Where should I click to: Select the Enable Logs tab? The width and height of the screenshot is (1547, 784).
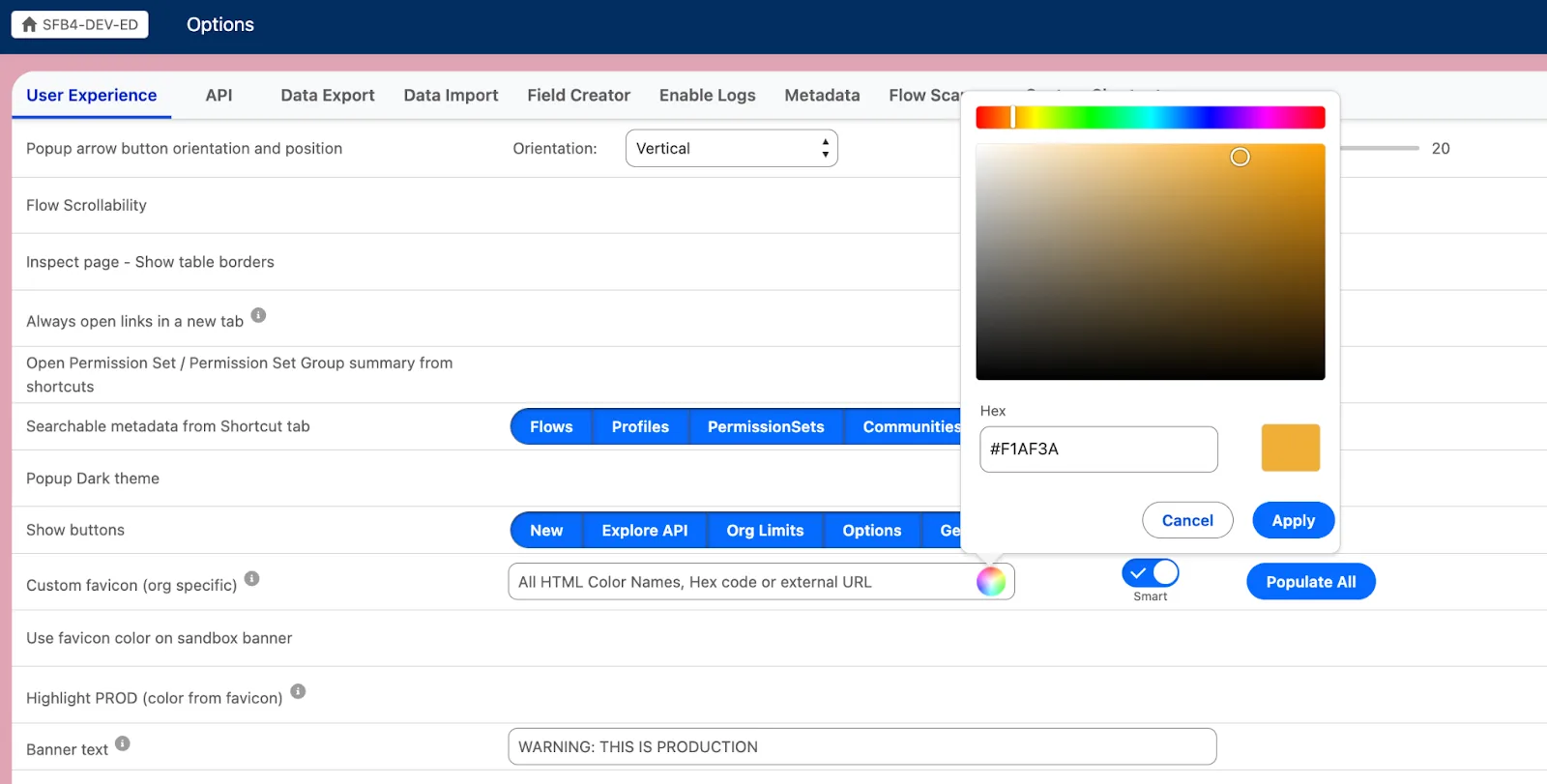pos(707,96)
